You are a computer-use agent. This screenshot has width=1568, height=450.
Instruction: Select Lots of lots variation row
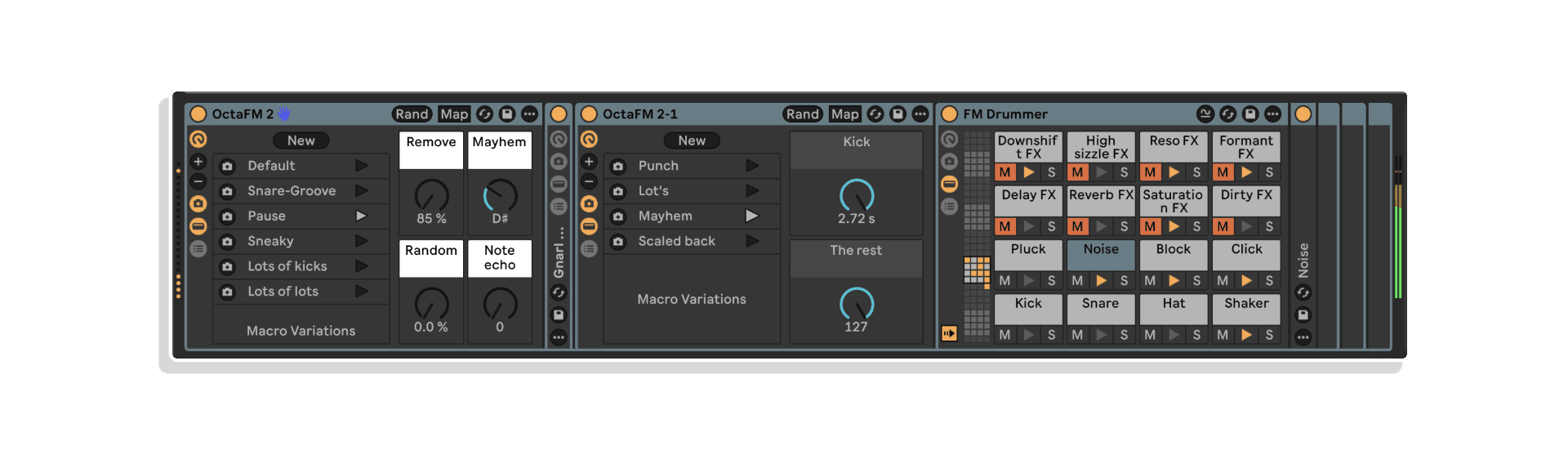click(301, 292)
